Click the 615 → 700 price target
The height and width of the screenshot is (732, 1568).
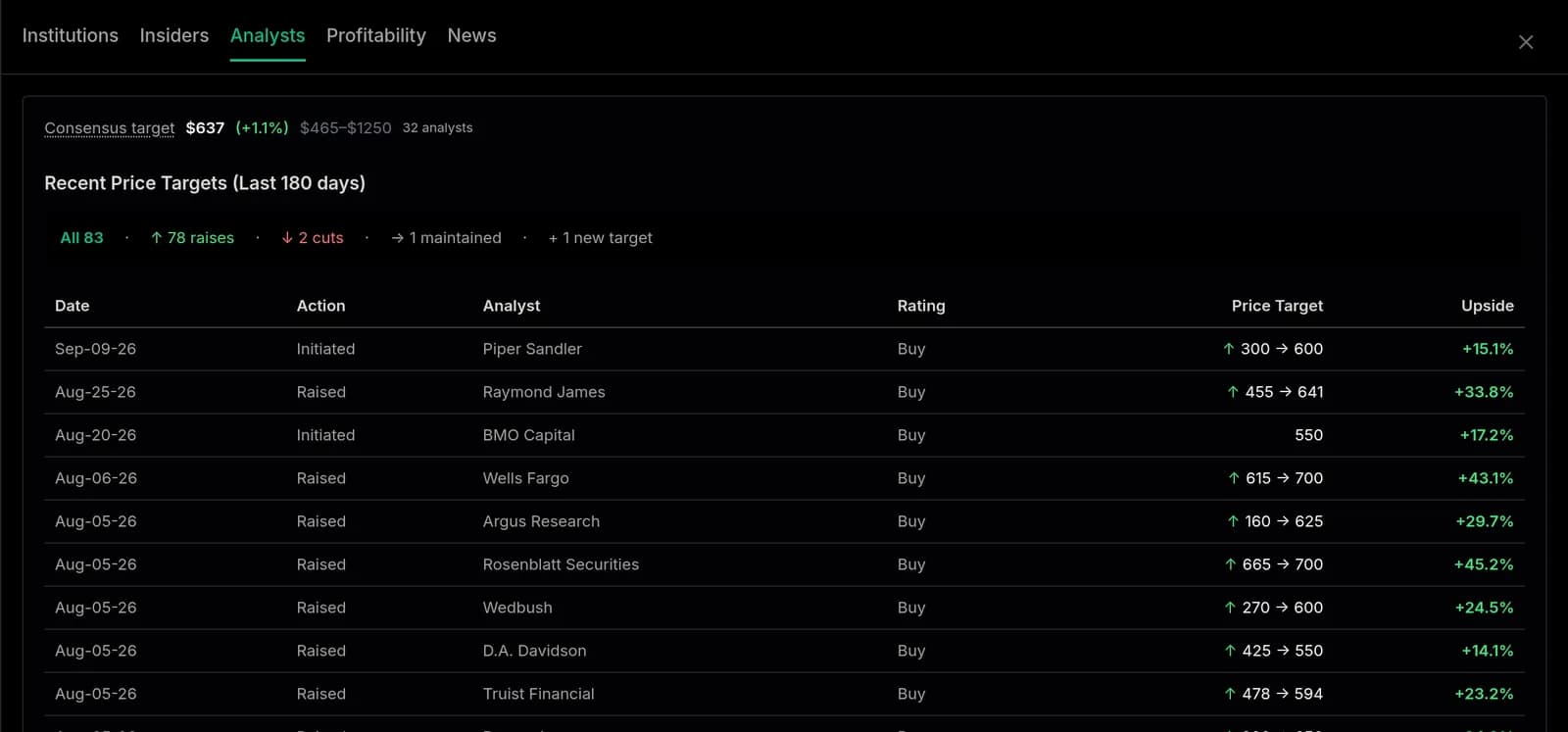point(1275,478)
